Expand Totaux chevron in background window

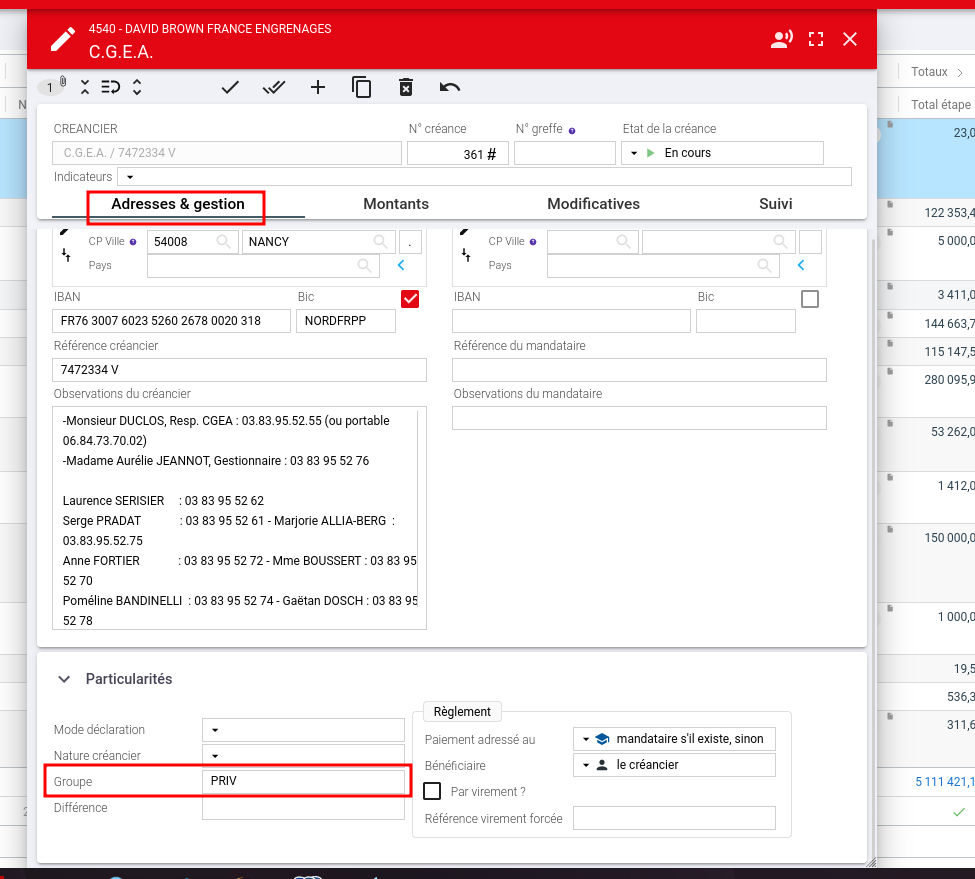click(960, 73)
